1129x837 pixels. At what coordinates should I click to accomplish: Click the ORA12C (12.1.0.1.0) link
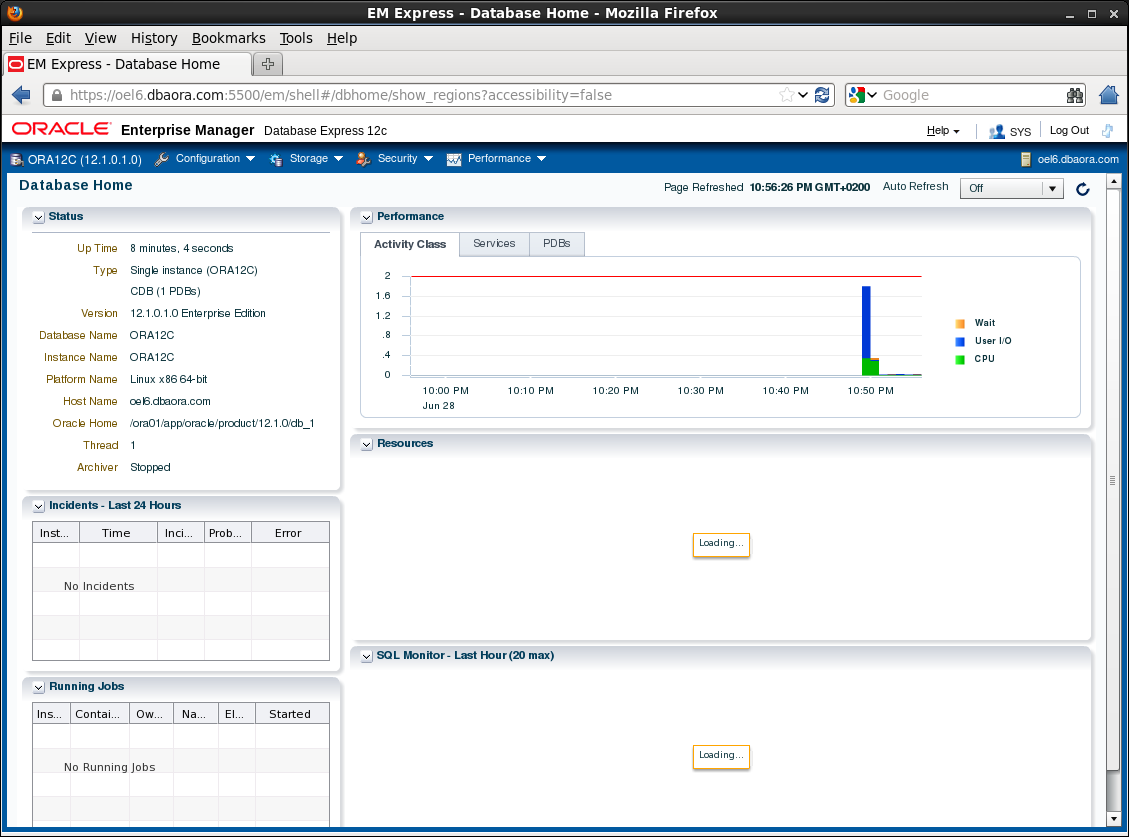(x=85, y=159)
